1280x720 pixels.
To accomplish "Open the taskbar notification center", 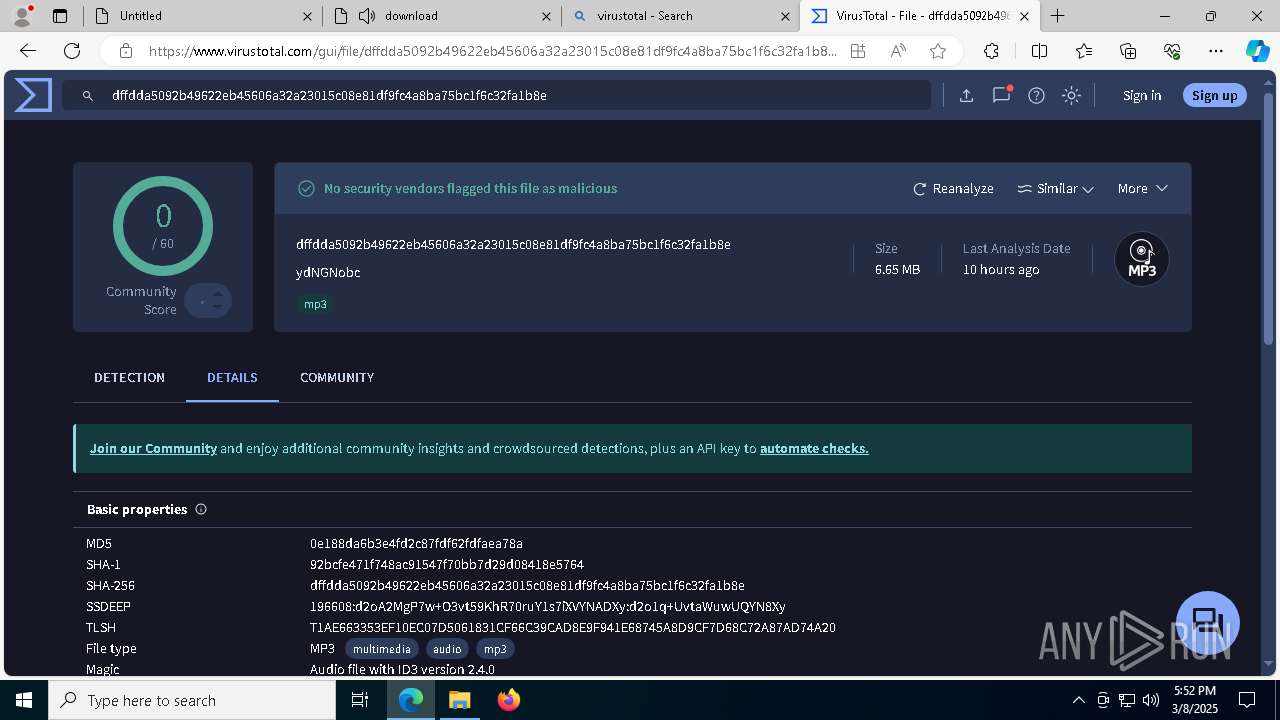I will pos(1247,700).
